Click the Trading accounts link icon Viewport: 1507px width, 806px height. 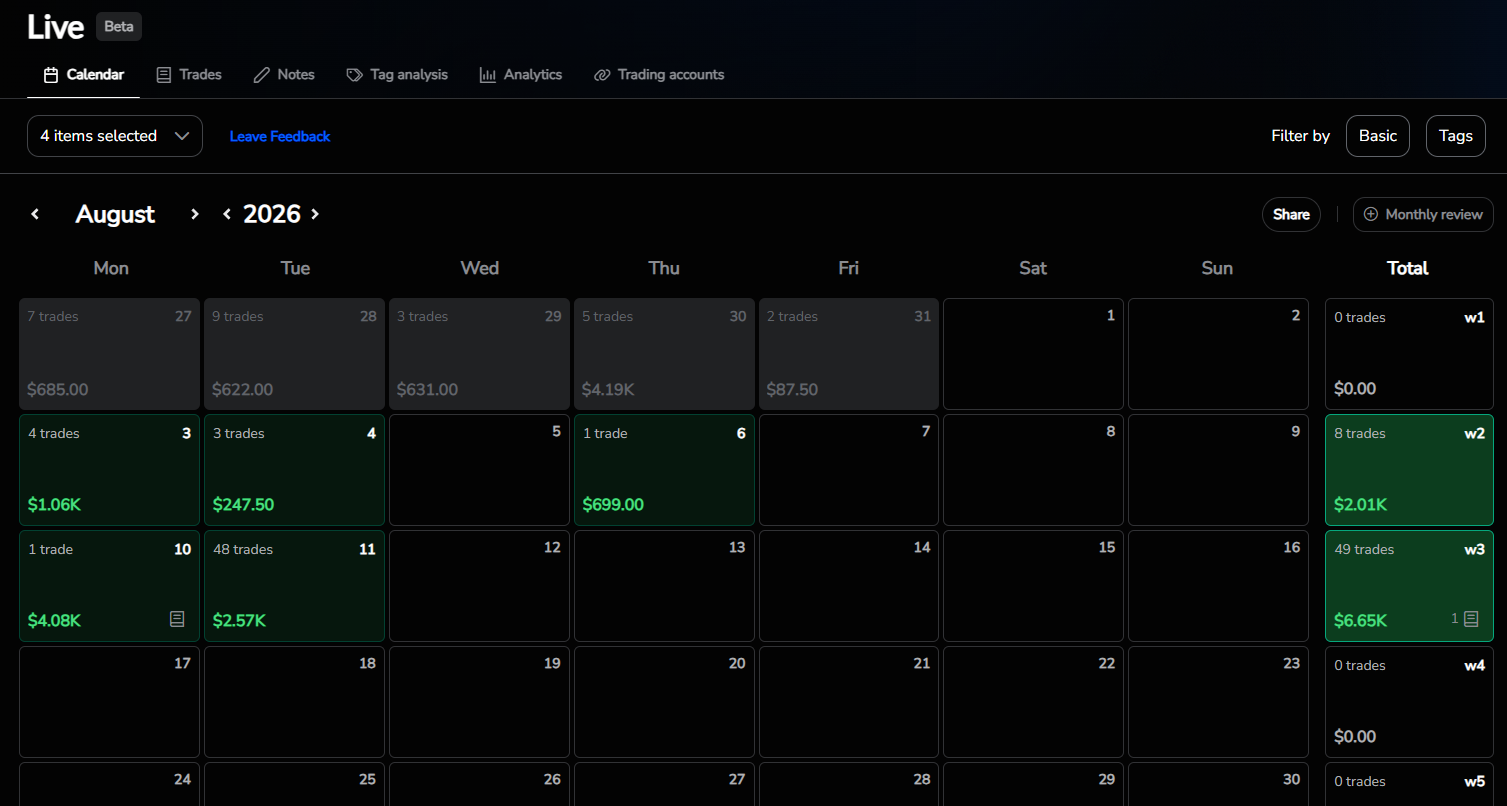click(x=602, y=75)
